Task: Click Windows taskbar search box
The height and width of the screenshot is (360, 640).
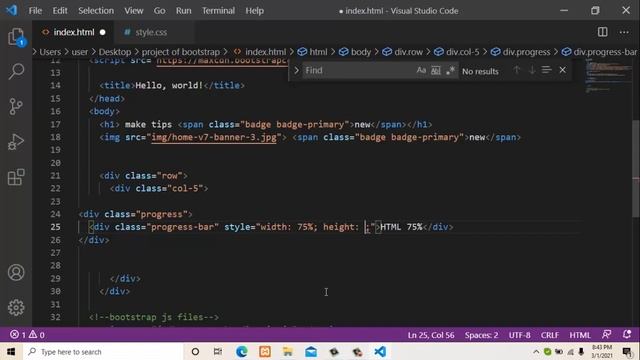Action: 102,351
